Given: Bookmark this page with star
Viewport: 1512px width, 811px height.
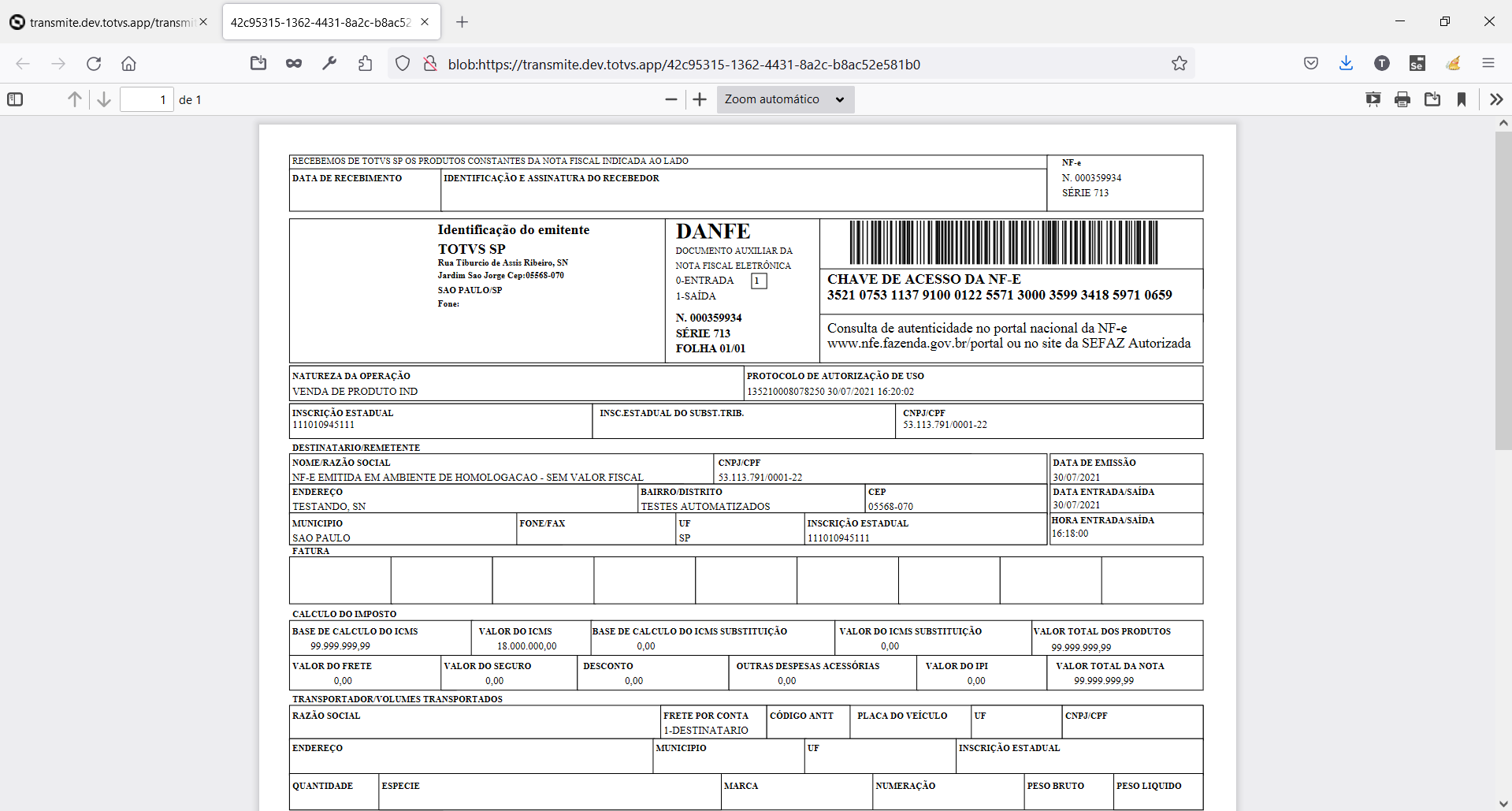Looking at the screenshot, I should (x=1179, y=64).
